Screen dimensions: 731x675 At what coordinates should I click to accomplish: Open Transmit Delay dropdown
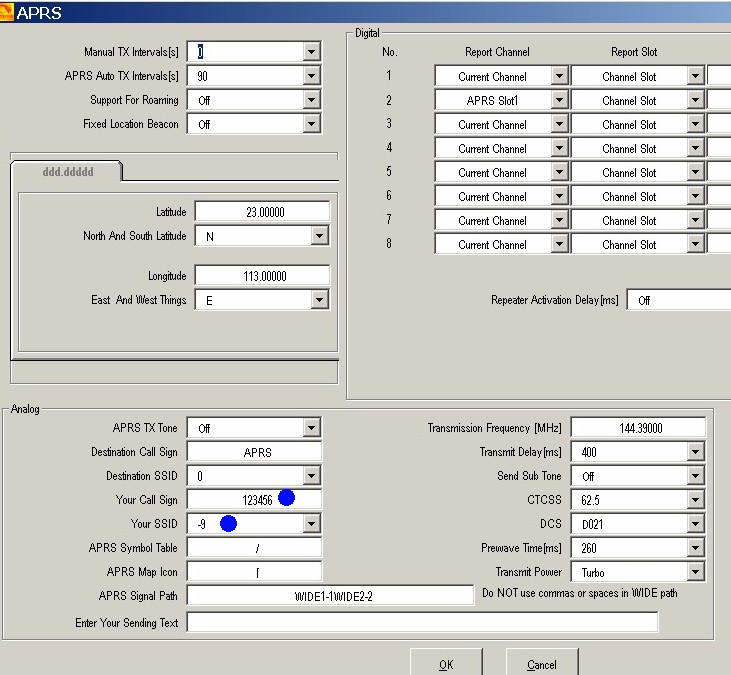[695, 452]
